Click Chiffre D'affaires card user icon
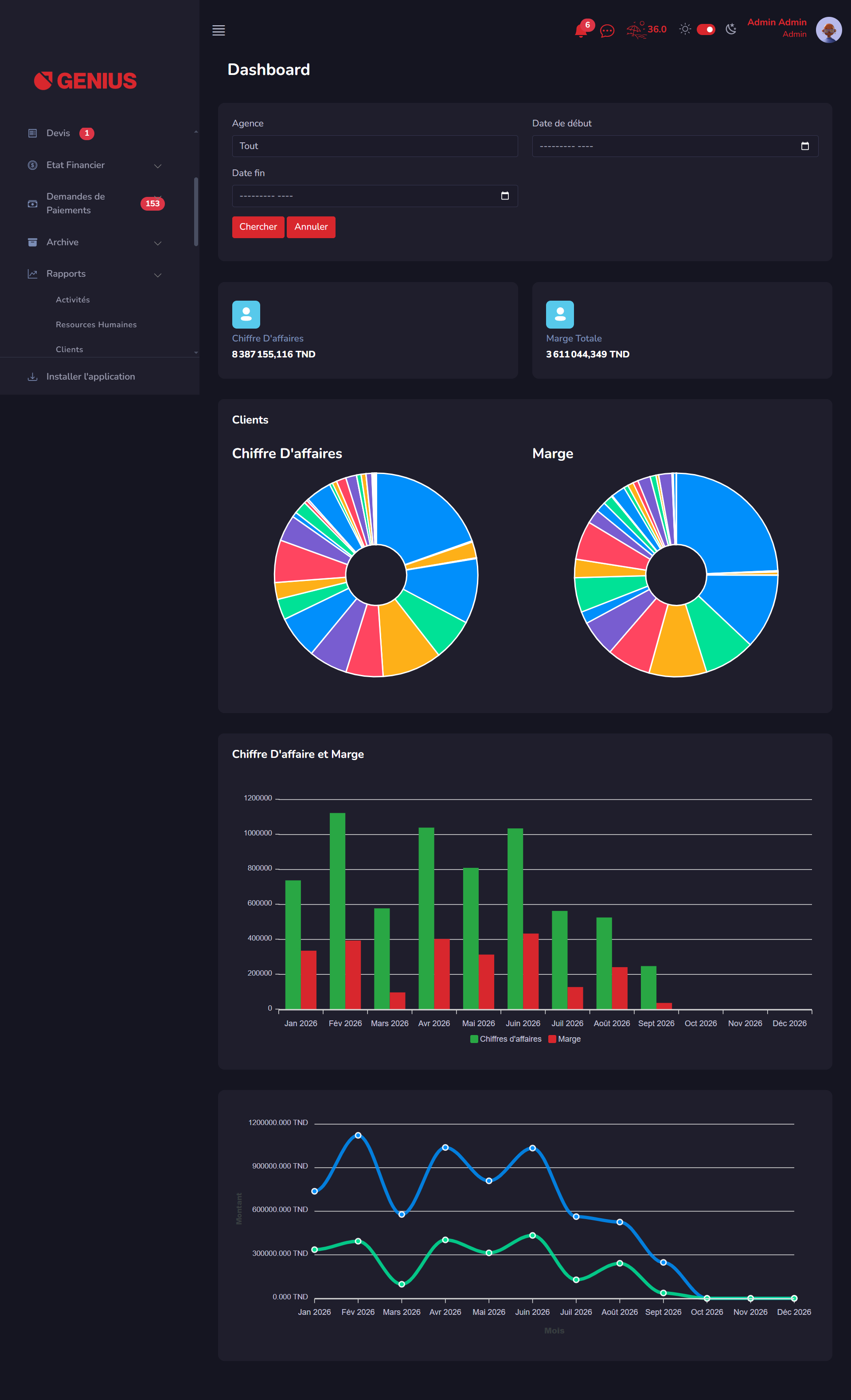This screenshot has height=1400, width=851. (246, 314)
